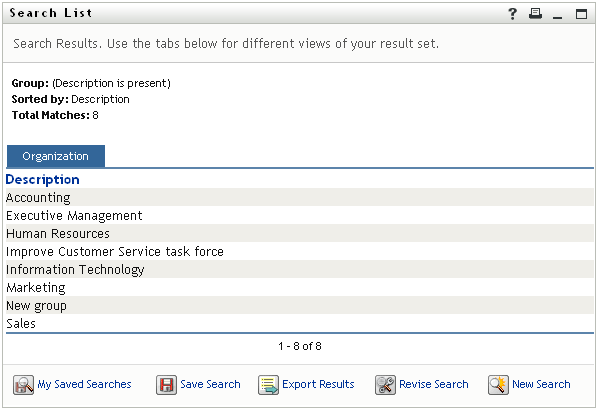Click the Export Results icon
This screenshot has width=598, height=410.
pos(268,384)
